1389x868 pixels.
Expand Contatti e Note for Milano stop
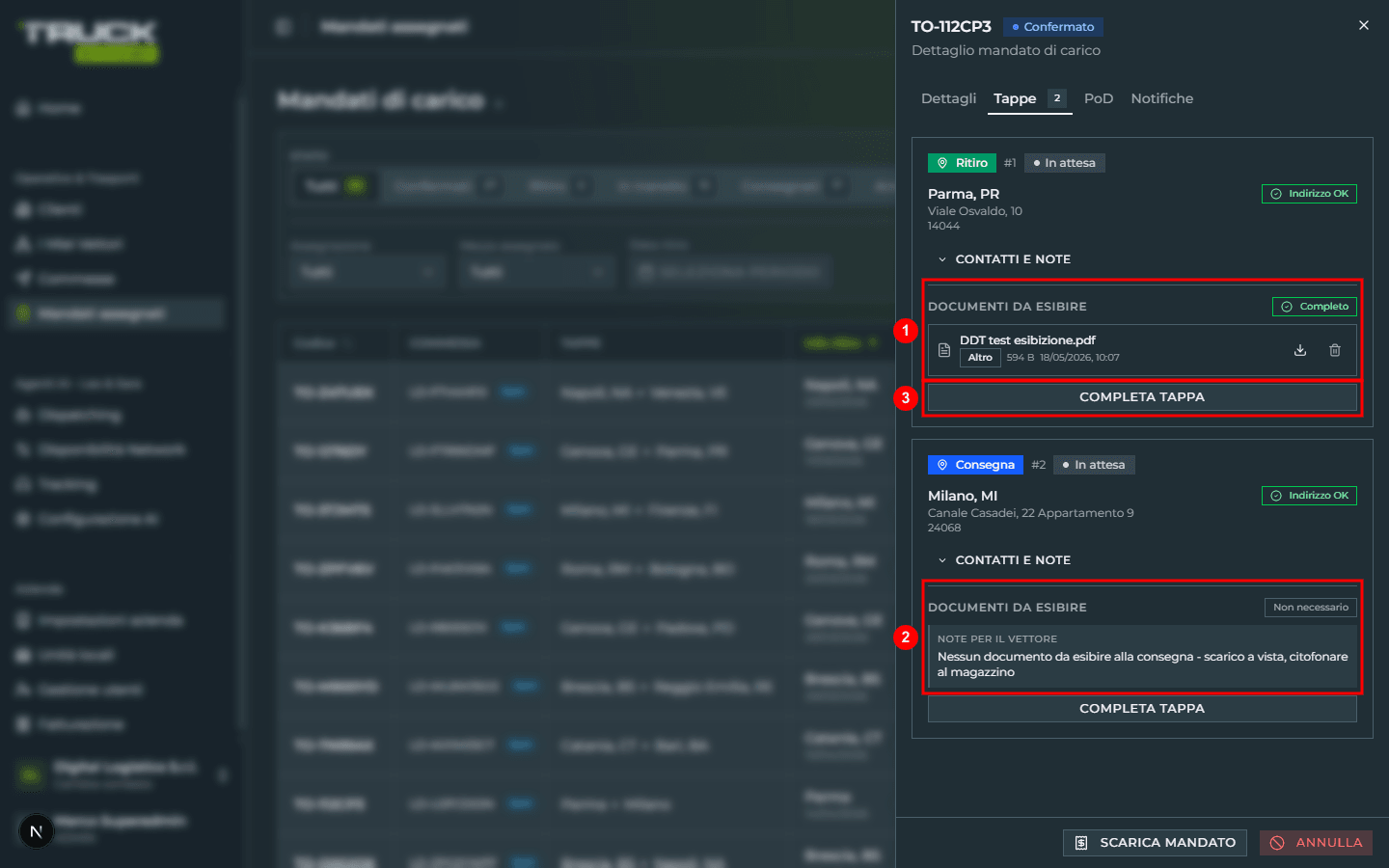click(1004, 560)
